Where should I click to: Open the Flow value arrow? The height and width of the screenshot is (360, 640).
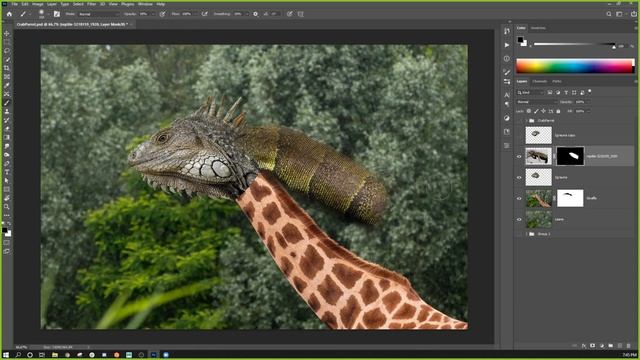tap(196, 14)
